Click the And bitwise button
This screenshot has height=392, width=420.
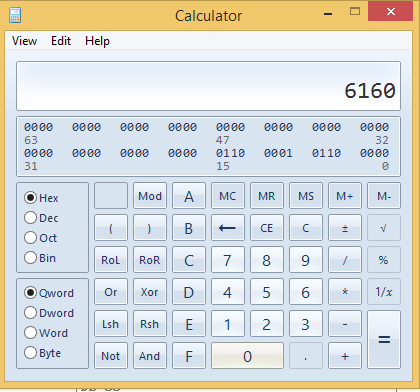[150, 356]
